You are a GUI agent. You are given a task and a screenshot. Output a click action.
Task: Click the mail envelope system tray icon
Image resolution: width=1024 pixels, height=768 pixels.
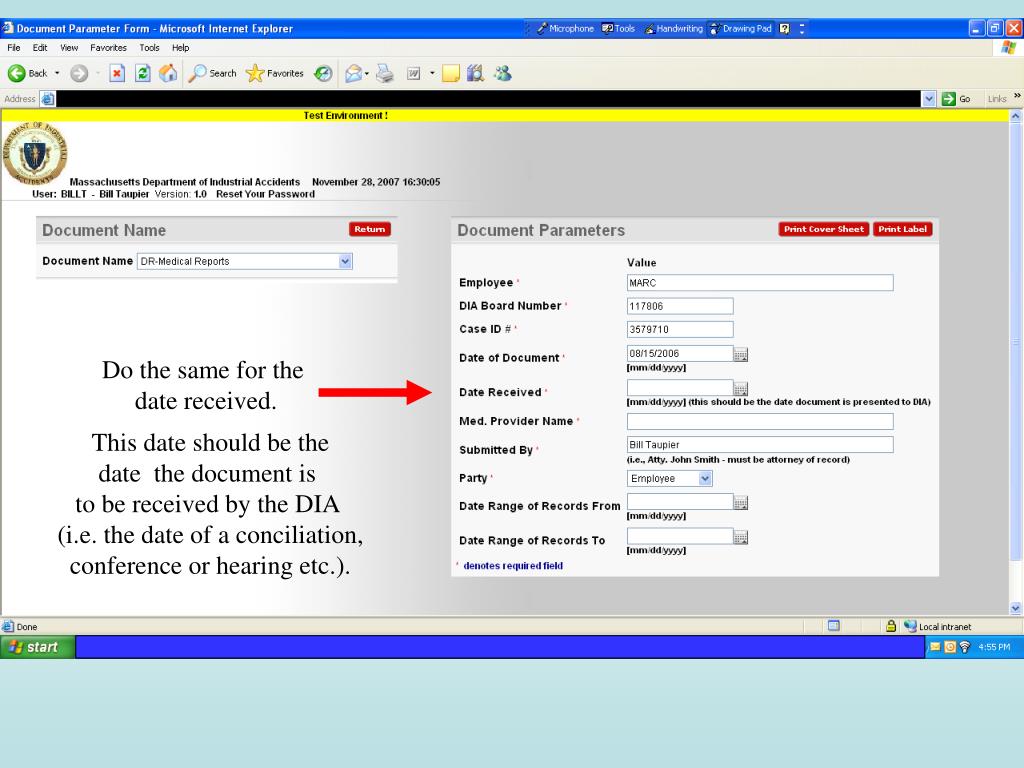[935, 647]
